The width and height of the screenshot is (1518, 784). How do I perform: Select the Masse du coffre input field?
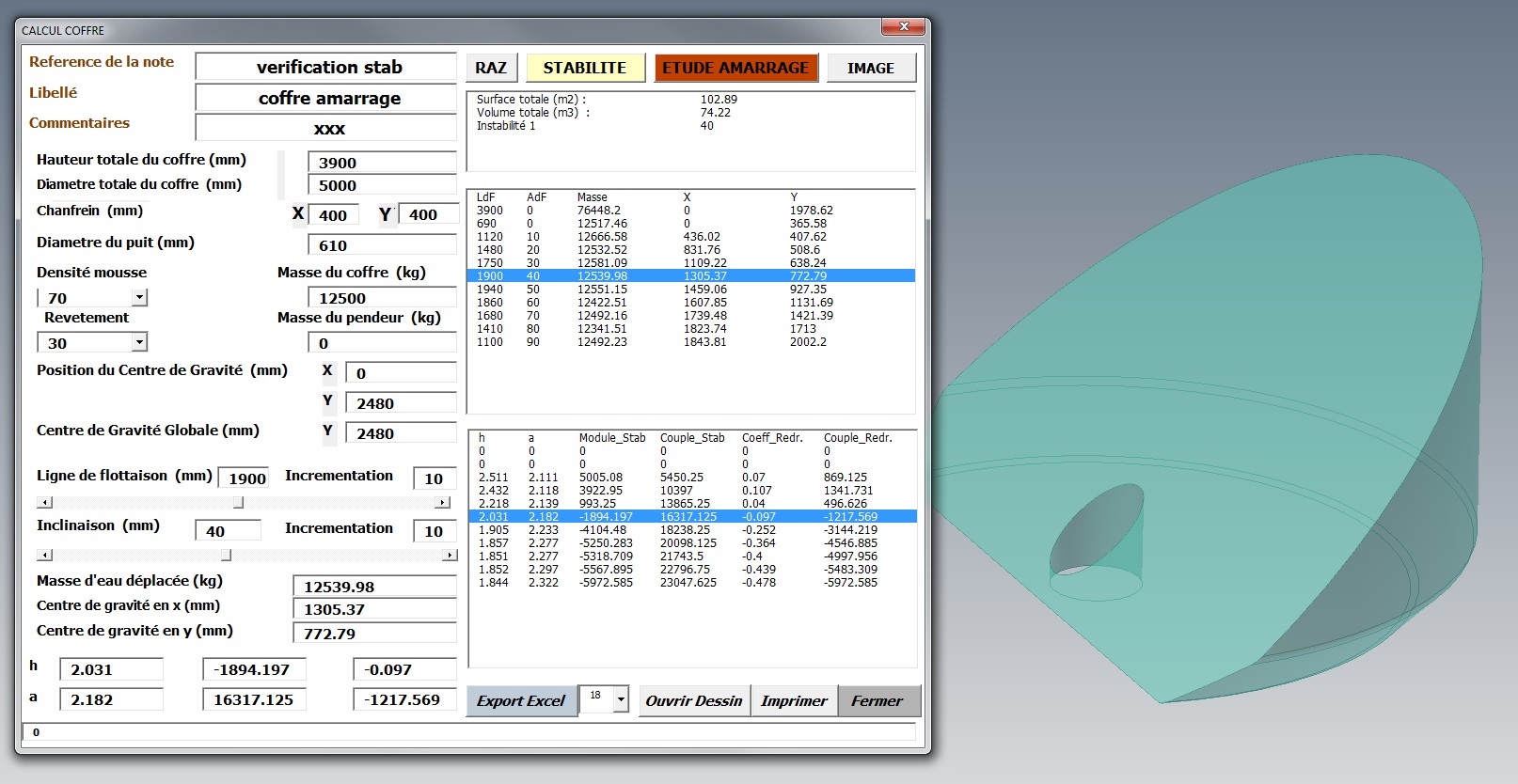(382, 298)
